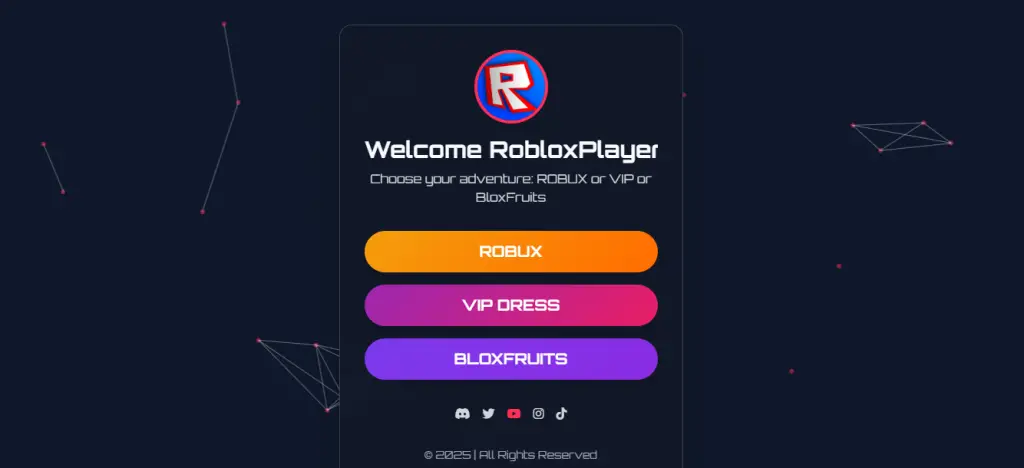Viewport: 1024px width, 468px height.
Task: Open the TikTok note icon
Action: (562, 413)
